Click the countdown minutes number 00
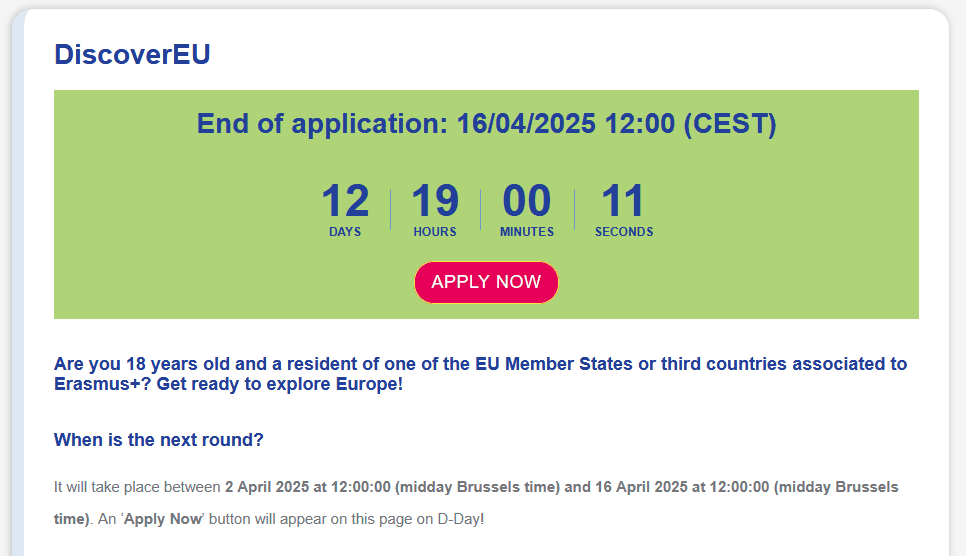This screenshot has height=556, width=966. [x=526, y=202]
